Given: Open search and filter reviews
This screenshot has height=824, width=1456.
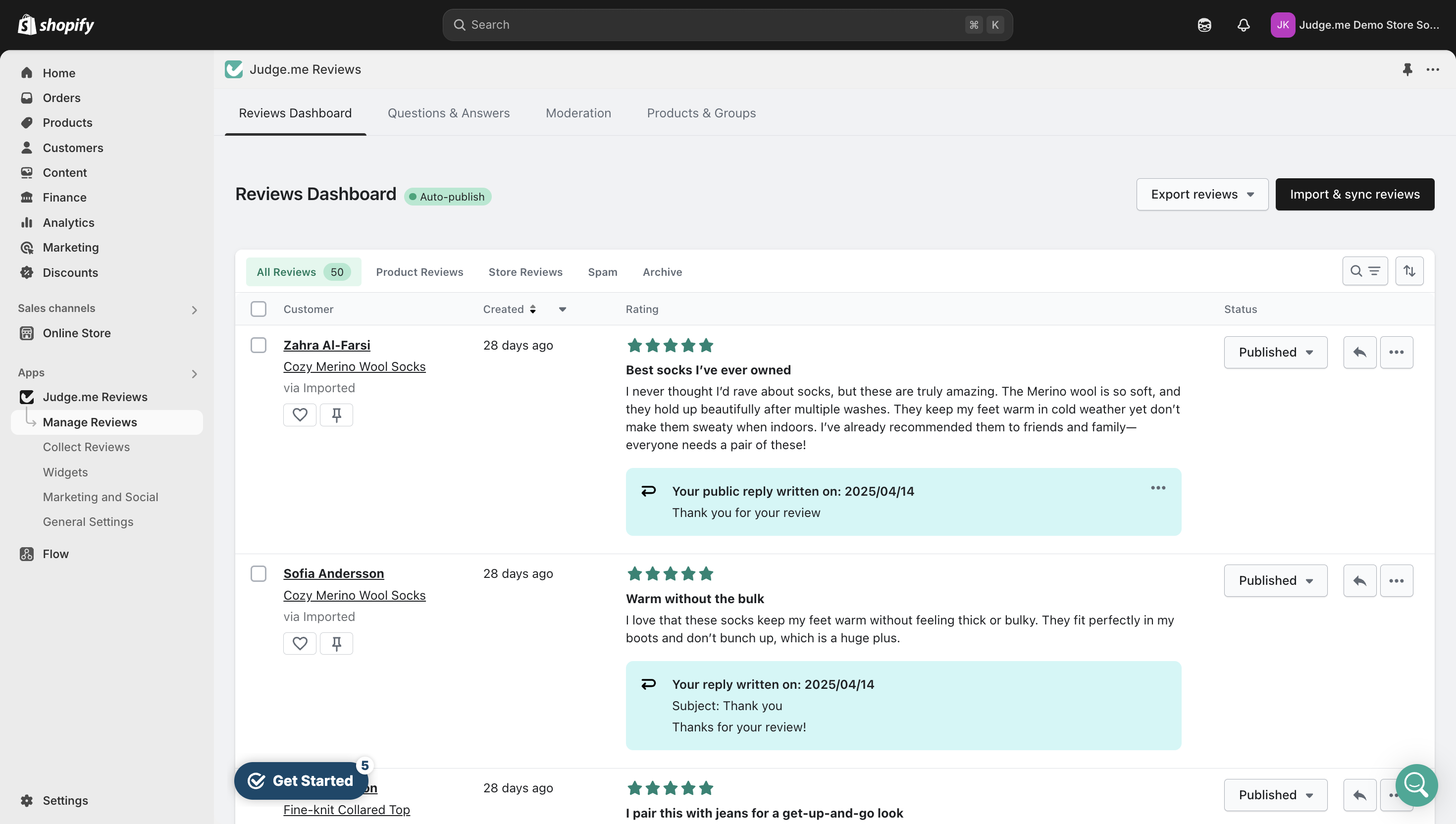Looking at the screenshot, I should [1365, 271].
